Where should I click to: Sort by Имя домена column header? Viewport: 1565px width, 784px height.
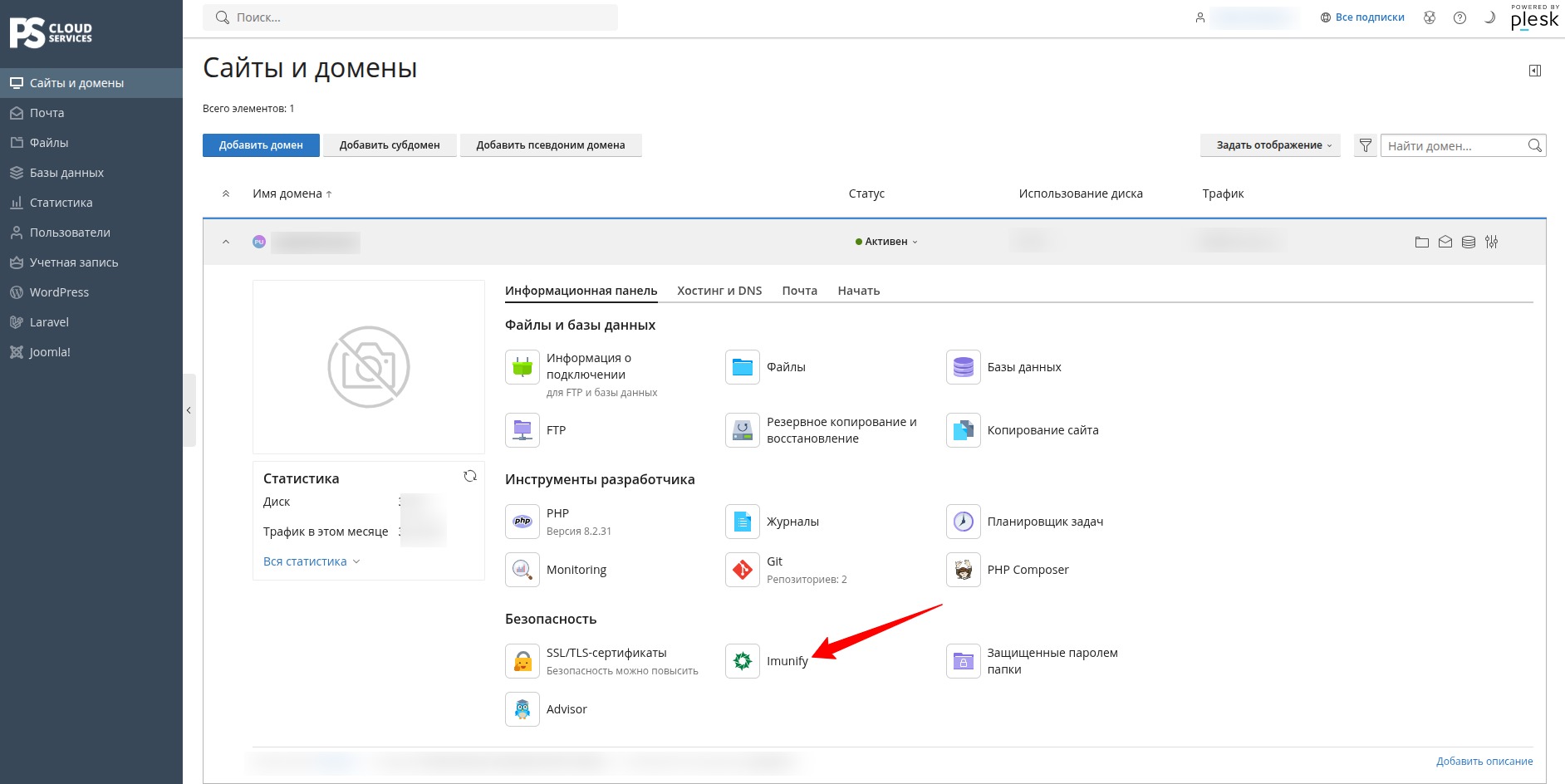[x=292, y=194]
